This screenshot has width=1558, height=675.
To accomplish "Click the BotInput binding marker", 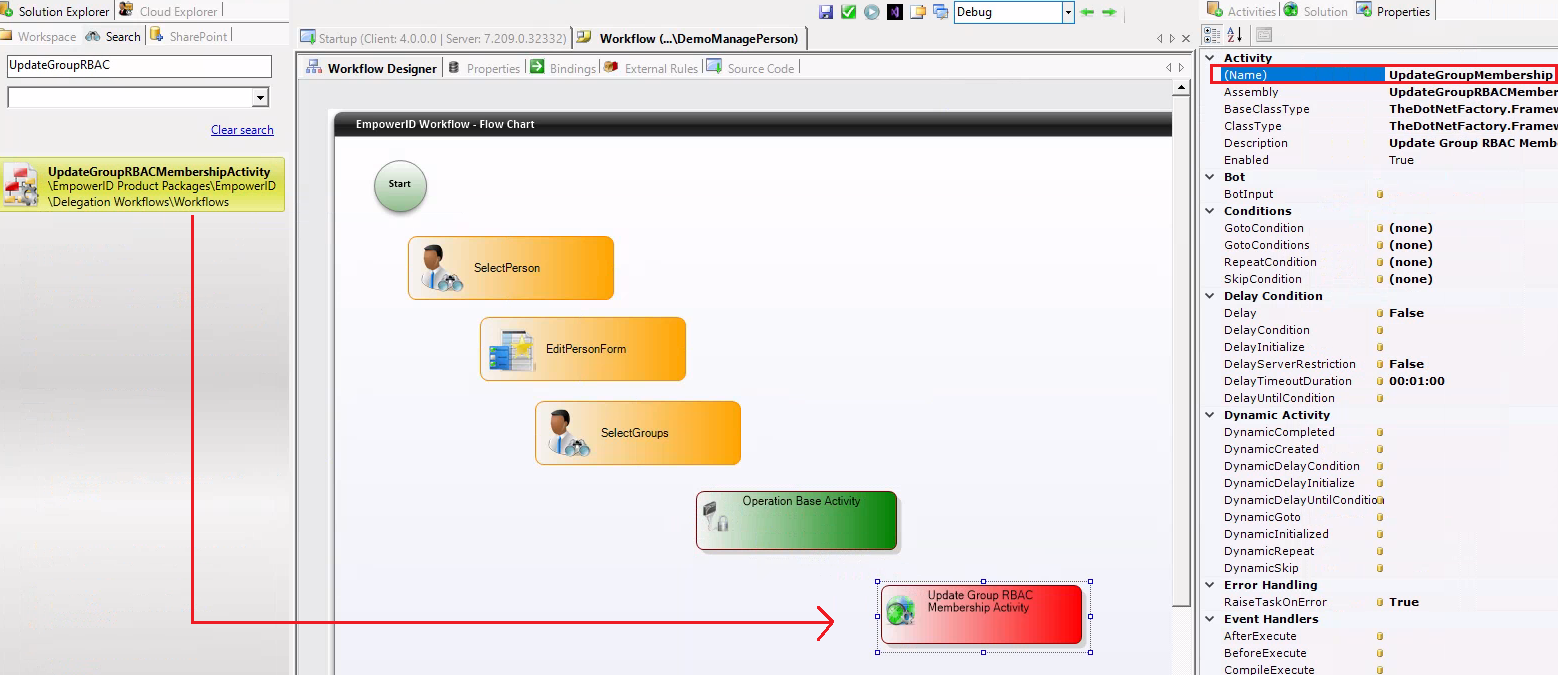I will 1380,194.
